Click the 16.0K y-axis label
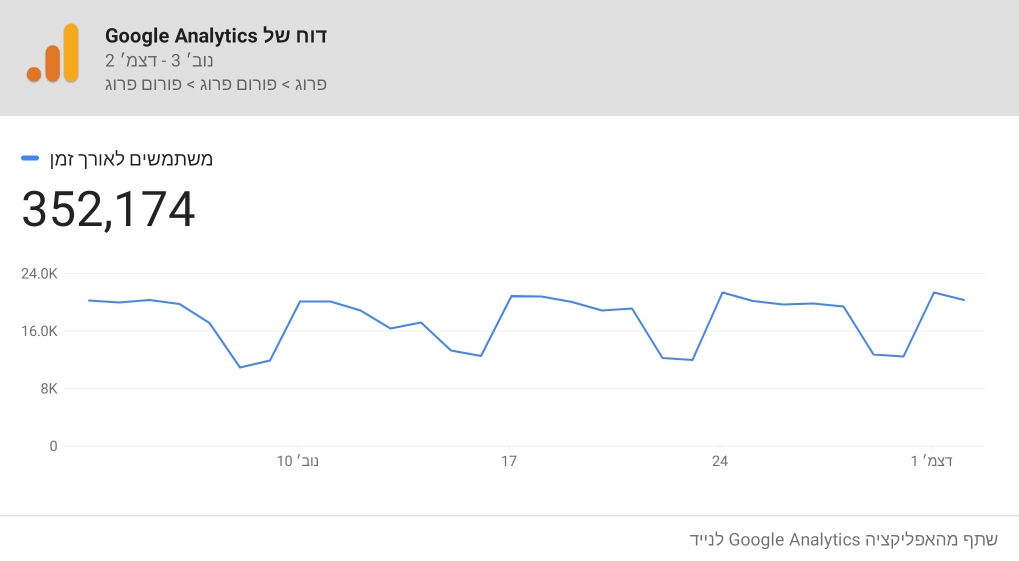Viewport: 1019px width, 561px height. (41, 331)
